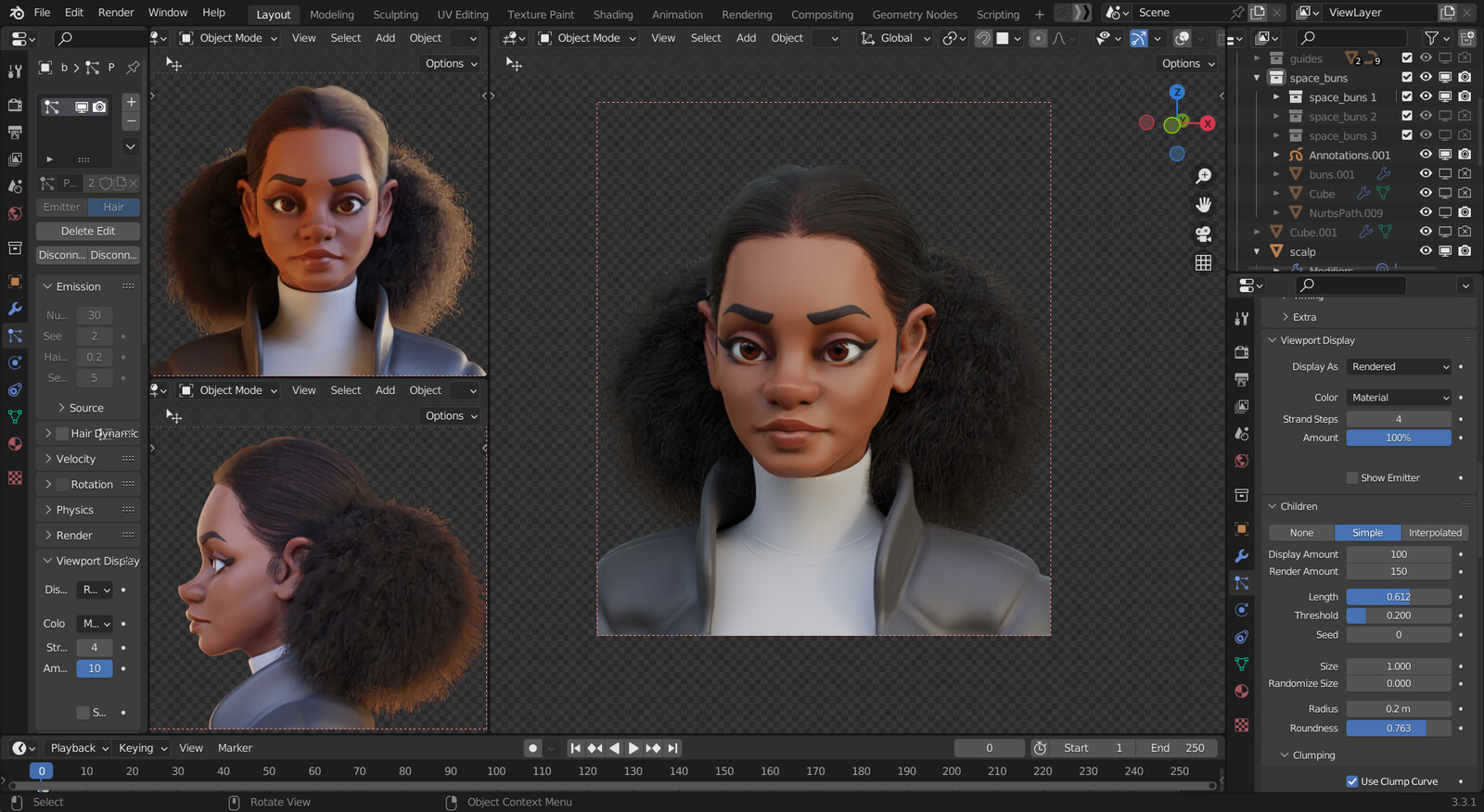Click the play animation button
Screen dimensions: 1484x812
pos(633,748)
